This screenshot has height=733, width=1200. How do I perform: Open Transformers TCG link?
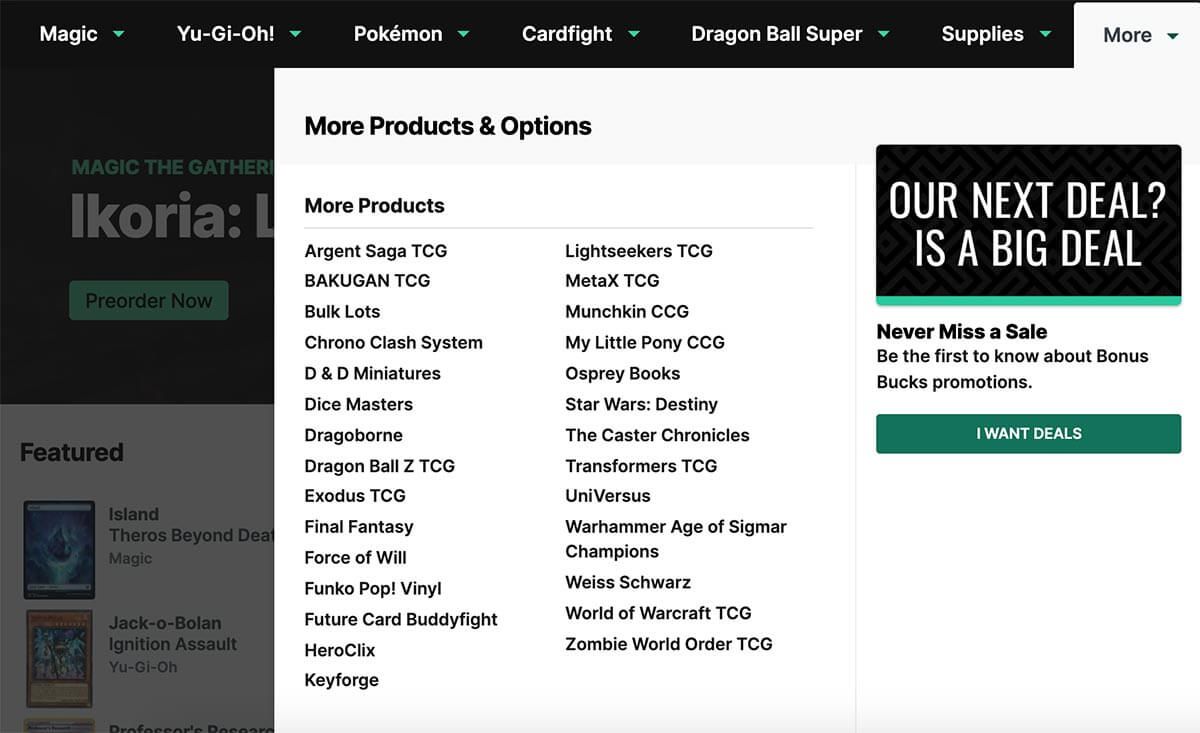click(x=641, y=466)
